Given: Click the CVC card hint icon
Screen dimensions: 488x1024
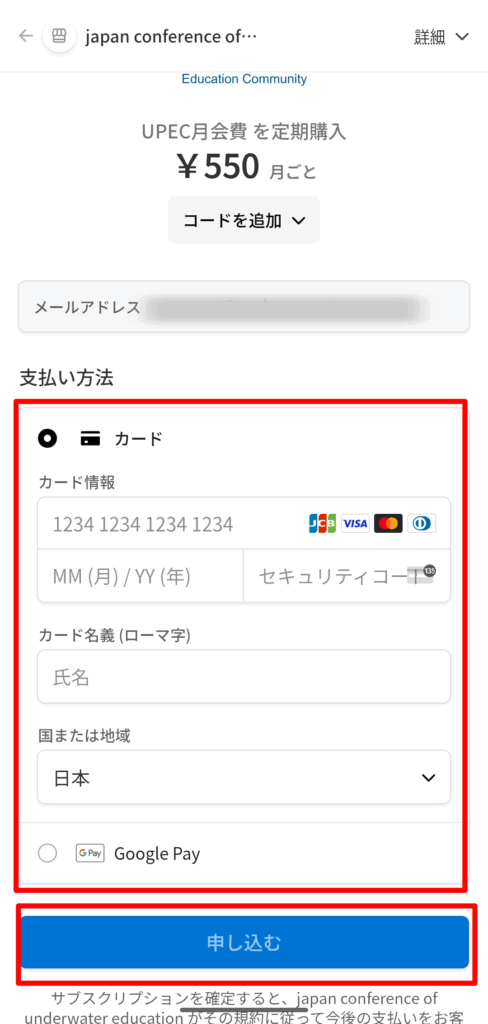Looking at the screenshot, I should [x=421, y=575].
